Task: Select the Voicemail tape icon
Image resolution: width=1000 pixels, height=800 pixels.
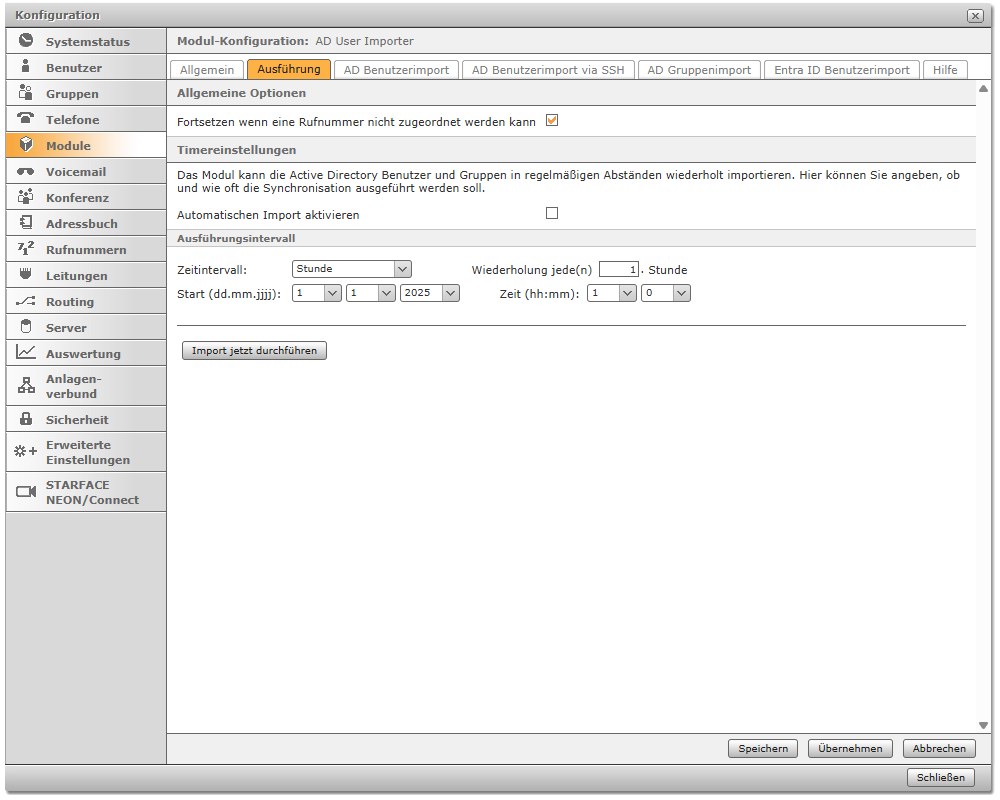Action: point(26,171)
